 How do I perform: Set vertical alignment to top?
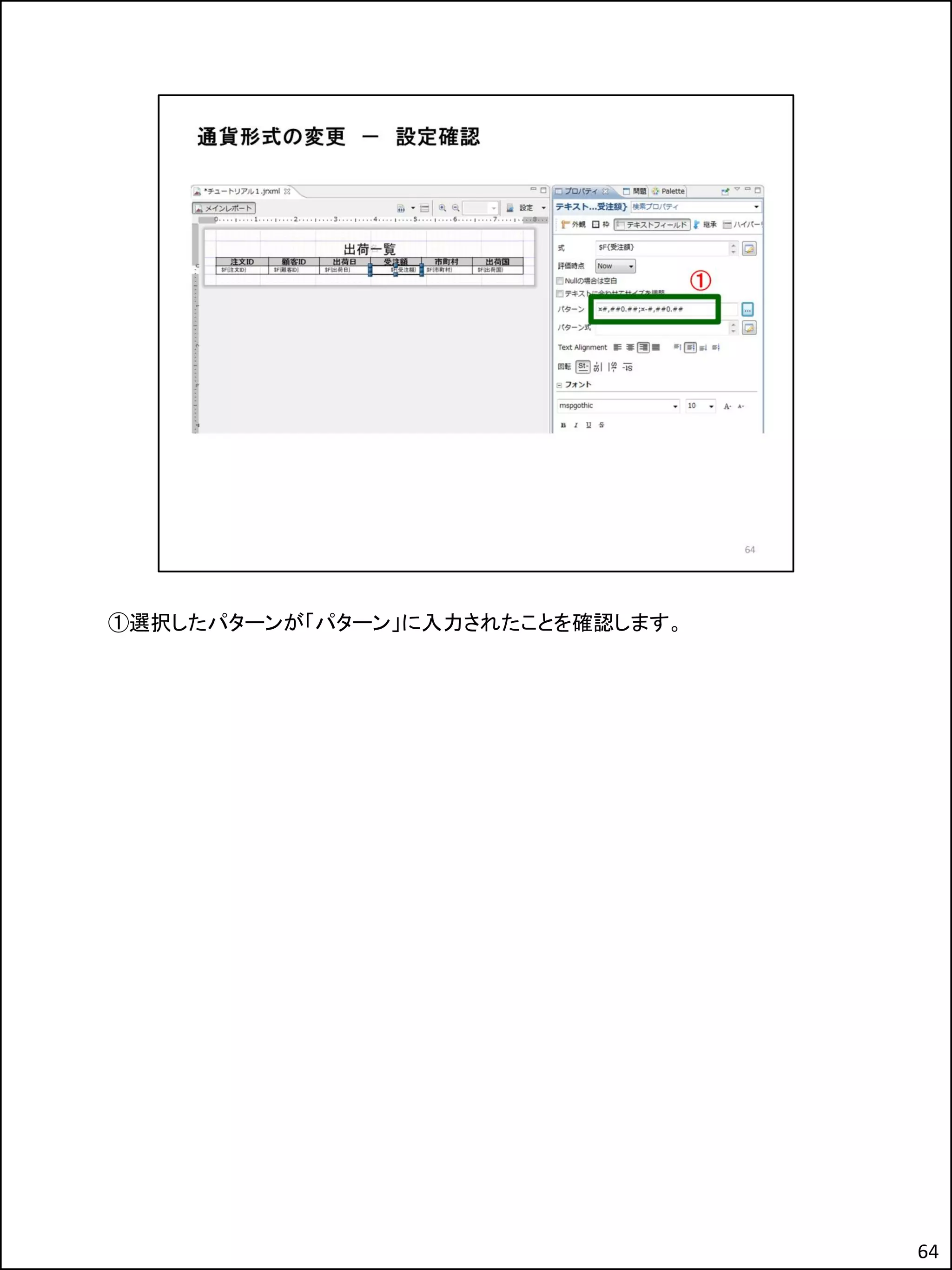tap(678, 347)
